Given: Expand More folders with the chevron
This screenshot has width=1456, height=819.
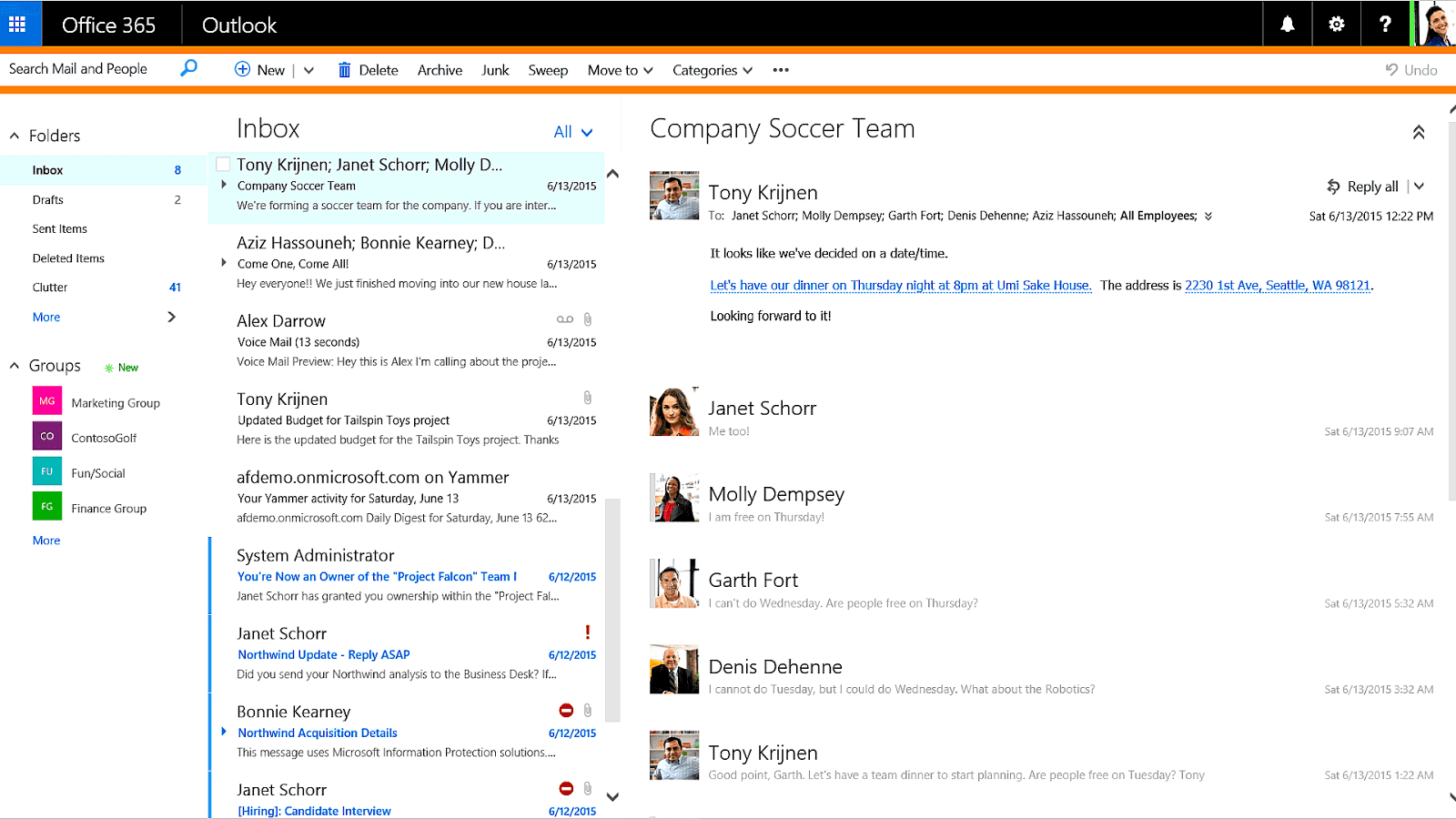Looking at the screenshot, I should click(x=171, y=317).
